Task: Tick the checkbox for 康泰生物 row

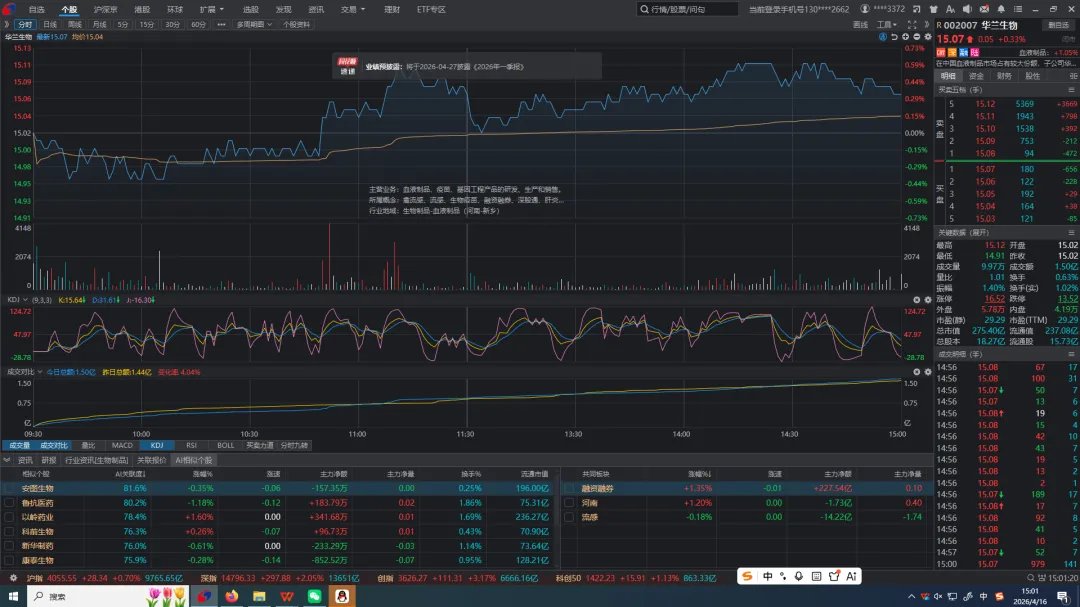Action: pyautogui.click(x=9, y=560)
